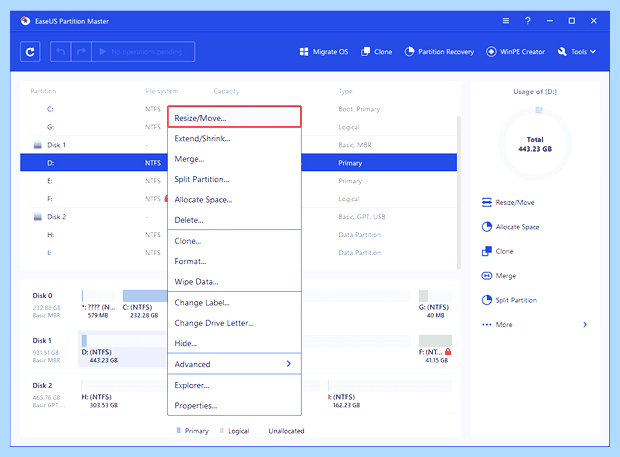The height and width of the screenshot is (457, 620).
Task: Select the G: partition row
Action: pyautogui.click(x=238, y=127)
